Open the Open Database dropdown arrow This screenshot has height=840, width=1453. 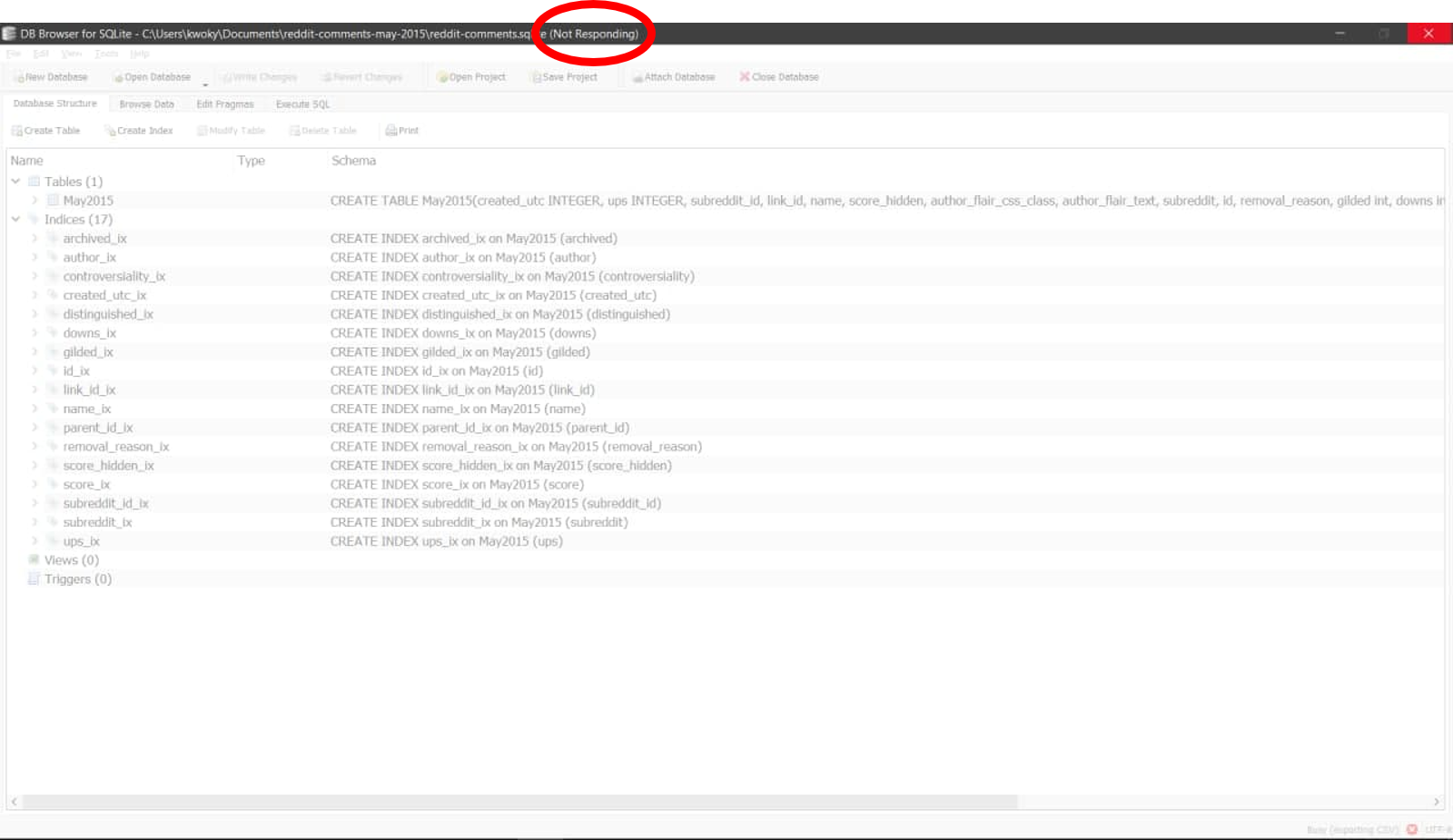(205, 84)
